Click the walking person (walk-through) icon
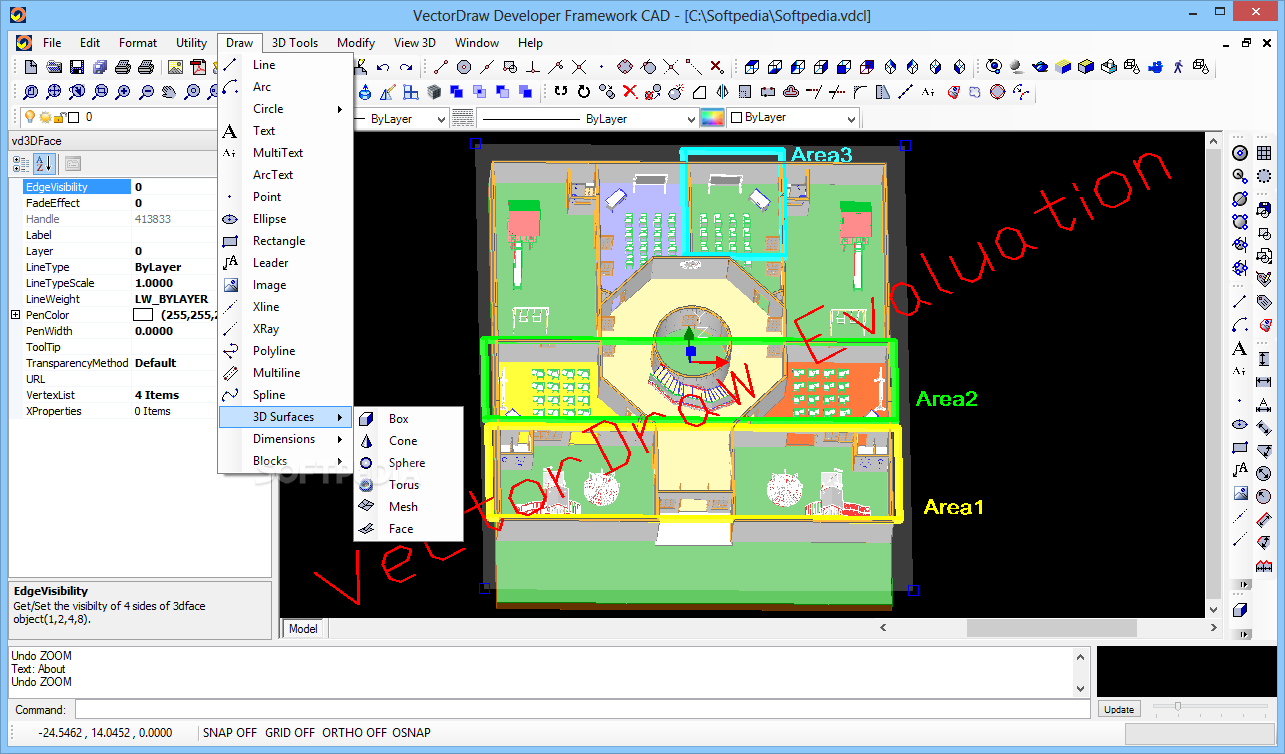Image resolution: width=1285 pixels, height=754 pixels. coord(1178,67)
